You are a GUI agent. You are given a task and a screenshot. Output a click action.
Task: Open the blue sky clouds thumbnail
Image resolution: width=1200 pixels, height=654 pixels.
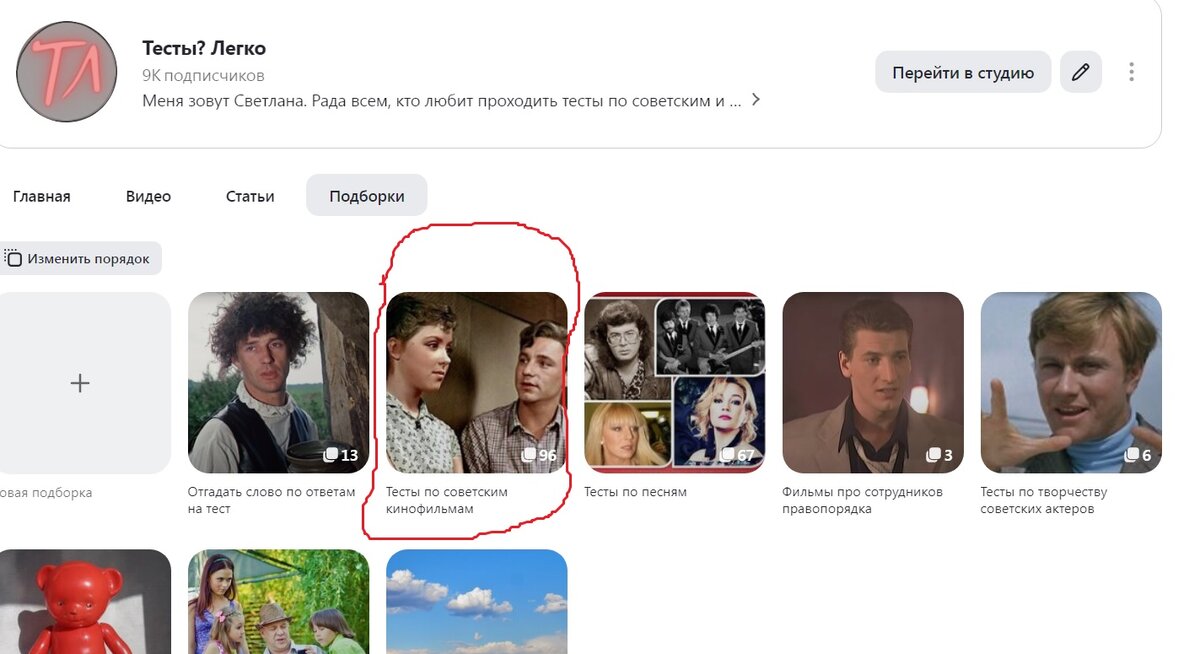[476, 601]
